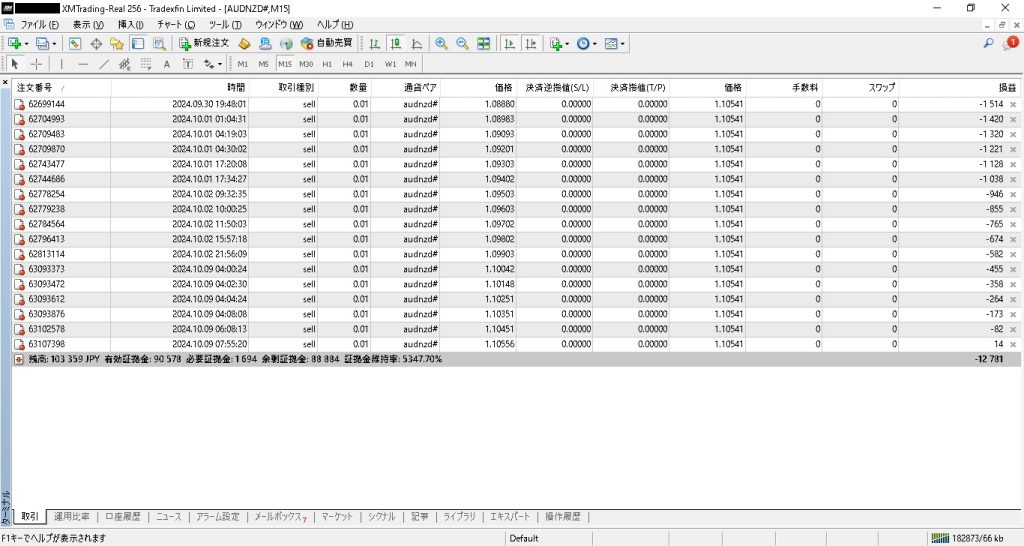Expand the periodicity clock dropdown
Viewport: 1024px width, 546px height.
(x=596, y=44)
